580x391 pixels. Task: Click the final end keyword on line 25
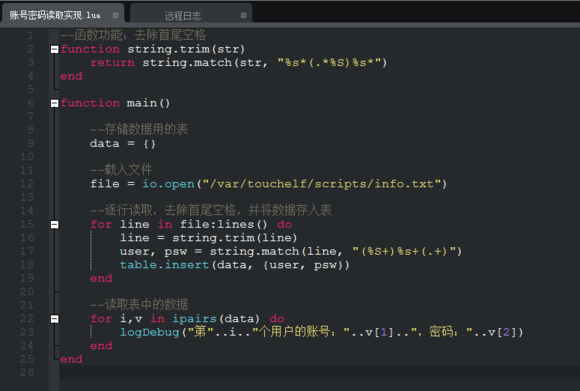tap(71, 359)
